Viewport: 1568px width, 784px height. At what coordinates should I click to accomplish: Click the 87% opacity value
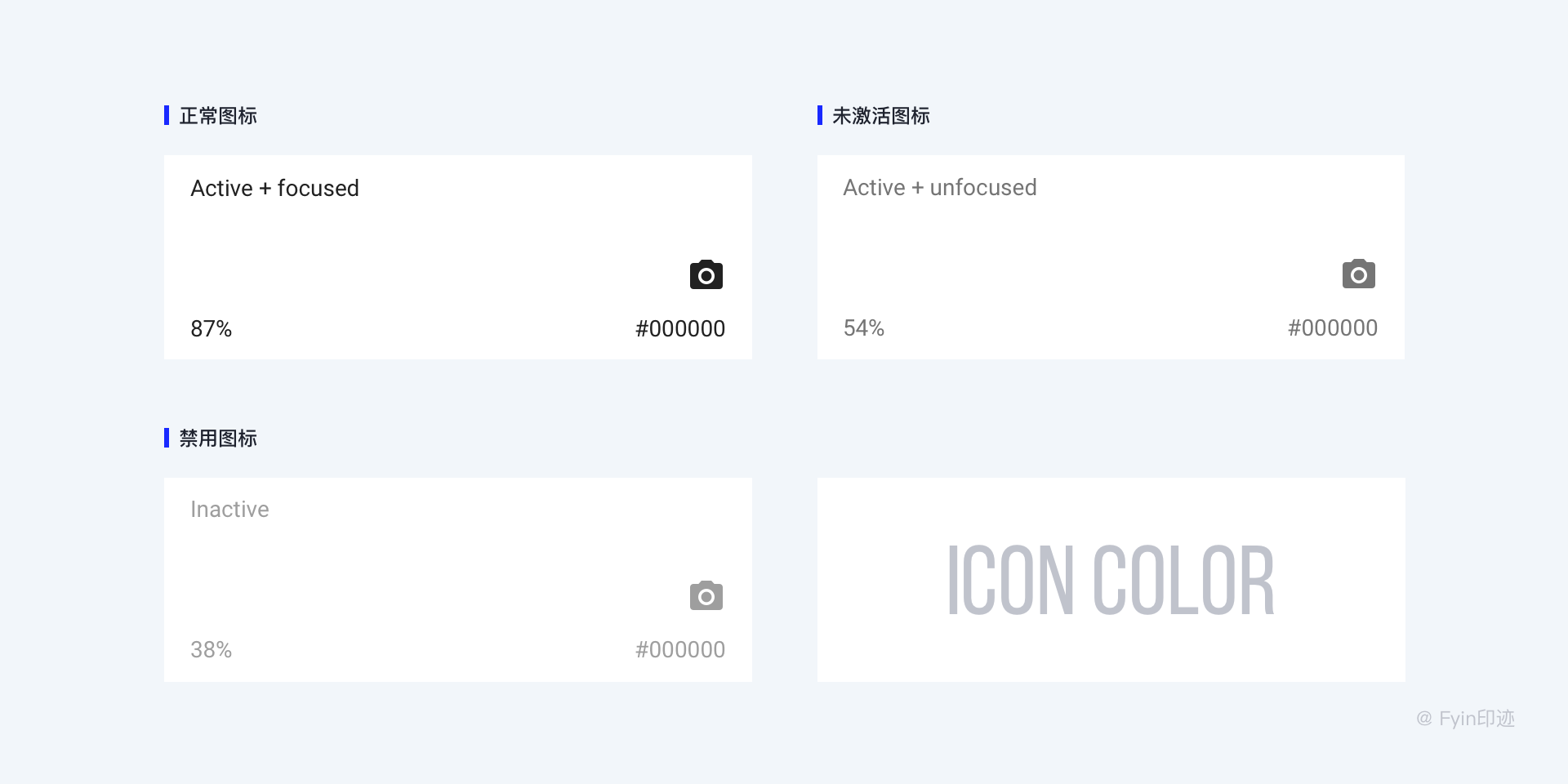tap(211, 329)
